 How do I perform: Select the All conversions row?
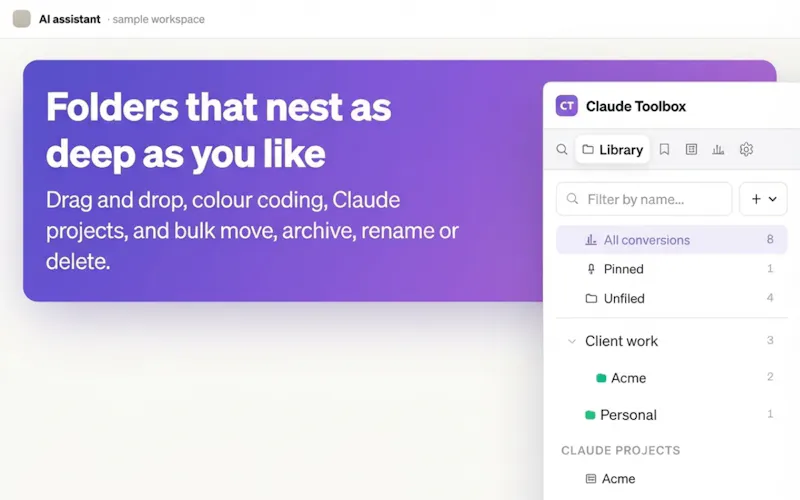[672, 240]
